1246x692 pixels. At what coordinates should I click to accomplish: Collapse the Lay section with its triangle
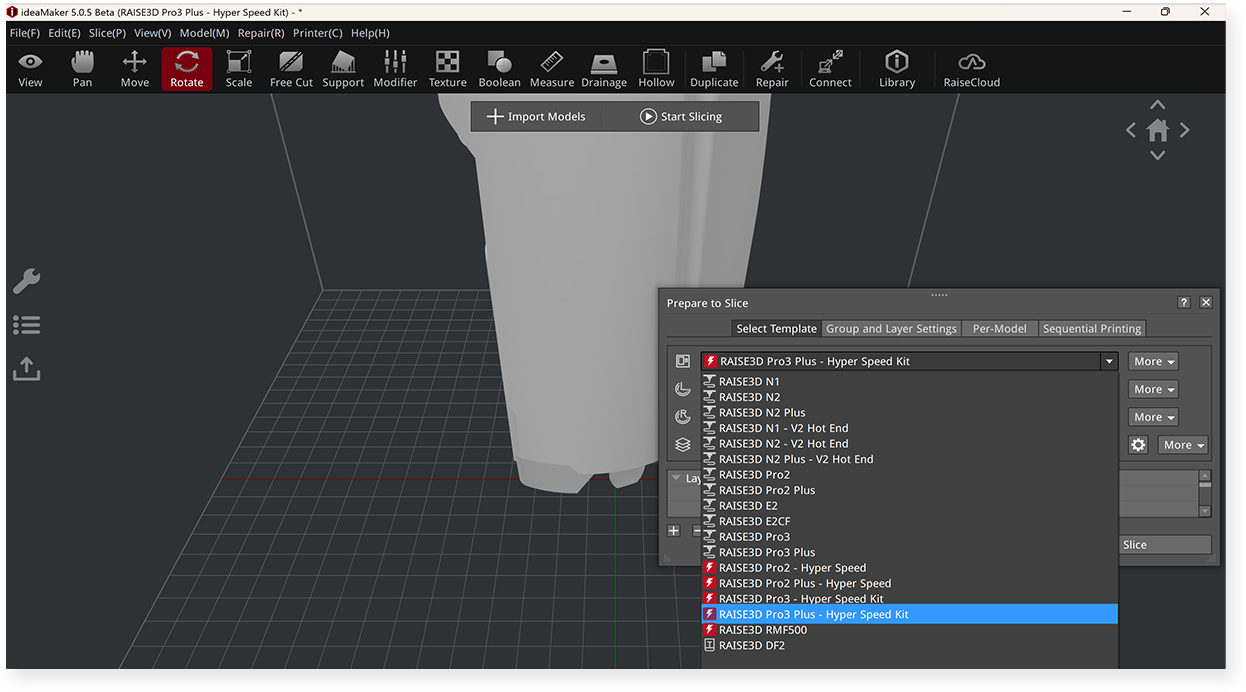pyautogui.click(x=676, y=477)
